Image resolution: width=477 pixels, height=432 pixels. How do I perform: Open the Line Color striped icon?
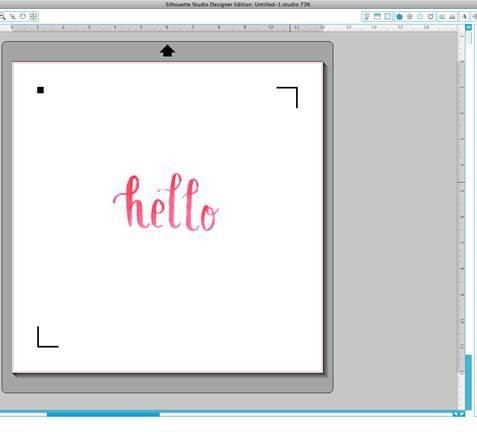point(442,16)
